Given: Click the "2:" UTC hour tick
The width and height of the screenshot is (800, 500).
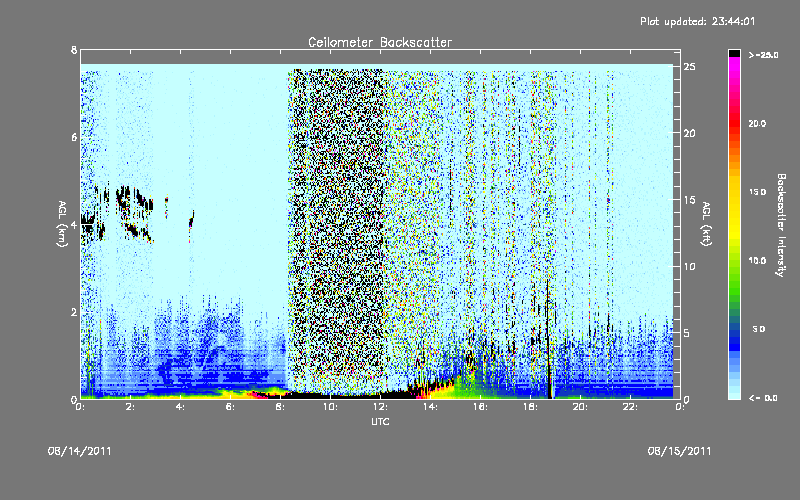Looking at the screenshot, I should pyautogui.click(x=130, y=407).
